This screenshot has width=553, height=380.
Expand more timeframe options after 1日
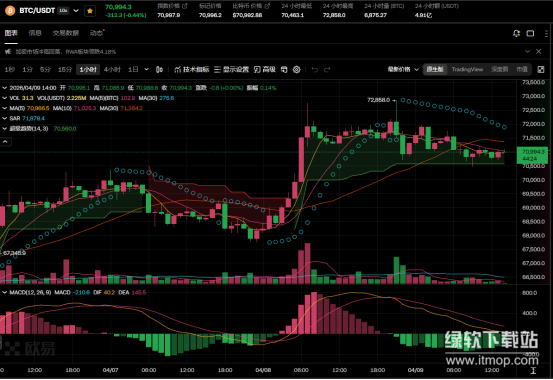[146, 70]
